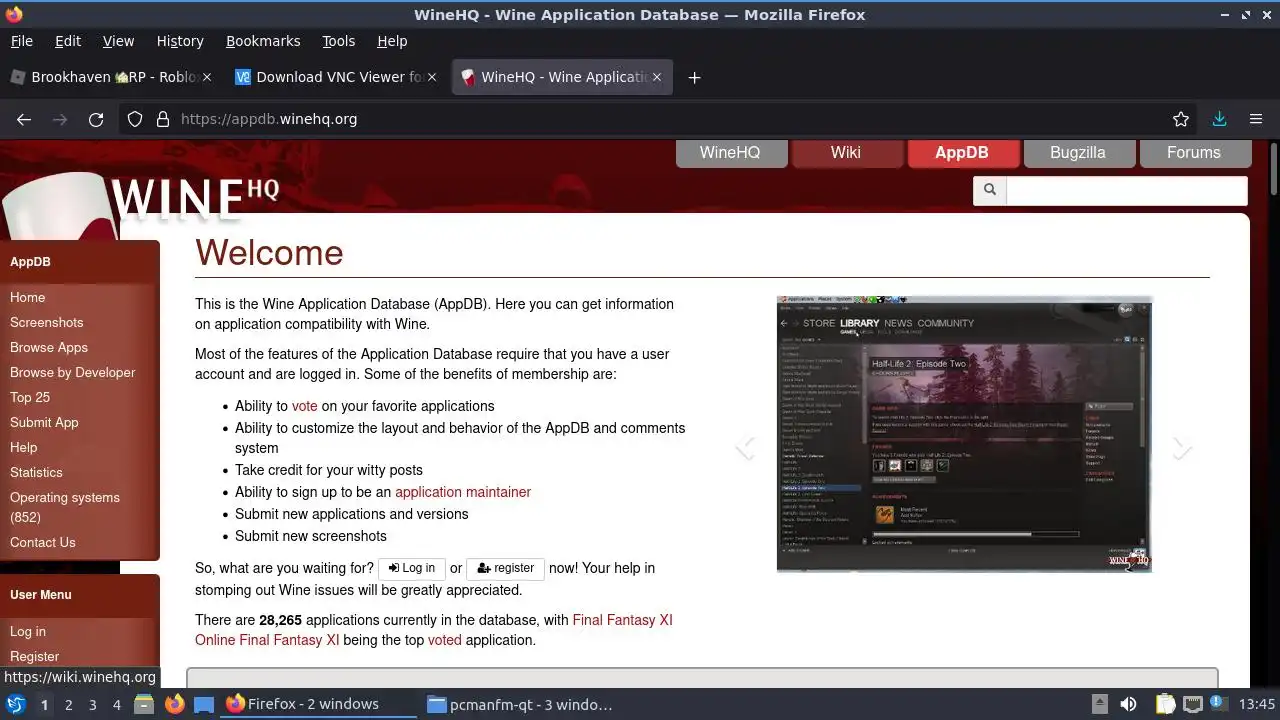This screenshot has width=1280, height=720.
Task: Close the WineHQ tab
Action: pyautogui.click(x=657, y=77)
